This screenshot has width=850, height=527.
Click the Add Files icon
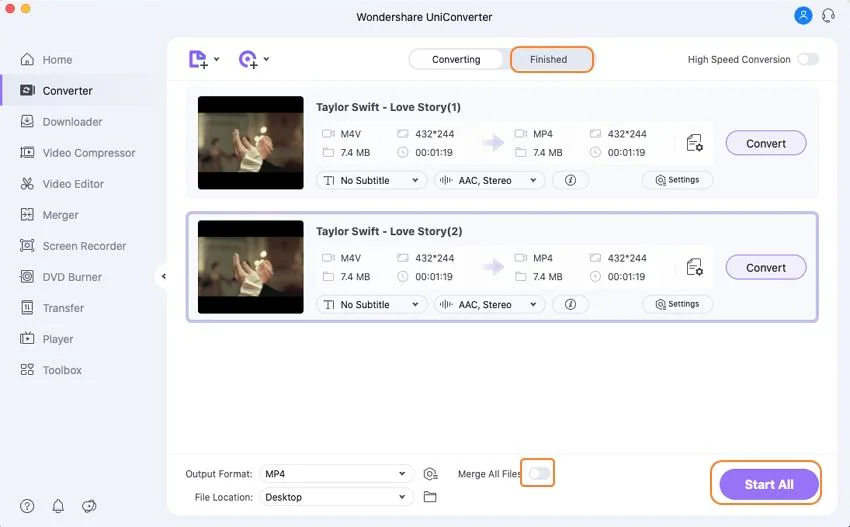tap(199, 60)
